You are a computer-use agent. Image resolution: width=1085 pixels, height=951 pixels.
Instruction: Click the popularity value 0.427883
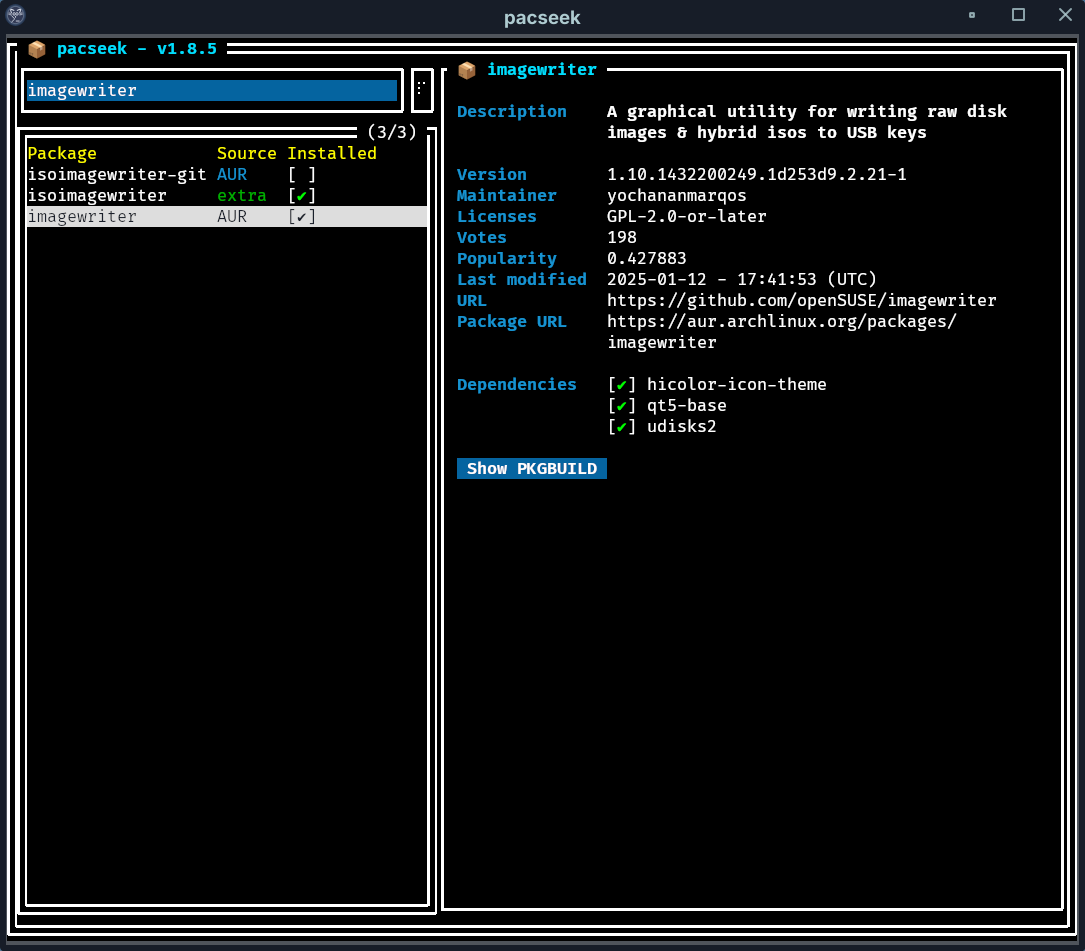[x=646, y=258]
